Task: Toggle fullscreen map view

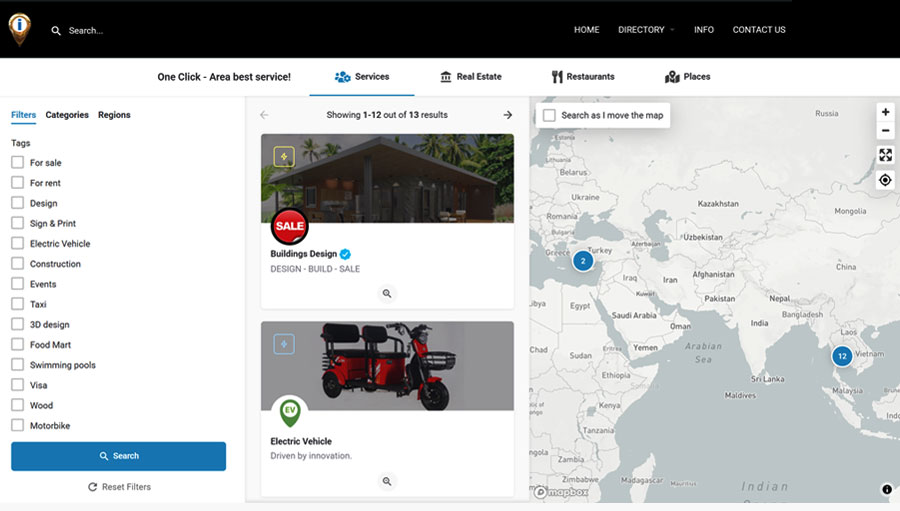Action: coord(885,155)
